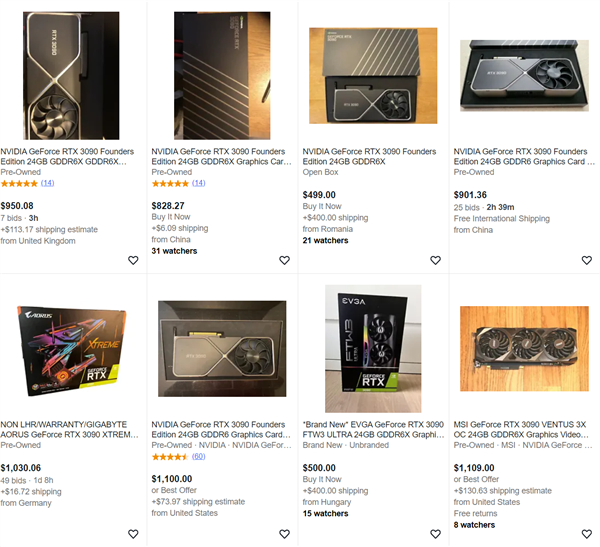Click the heart on the $828.27 China listing
The image size is (600, 547).
[284, 260]
